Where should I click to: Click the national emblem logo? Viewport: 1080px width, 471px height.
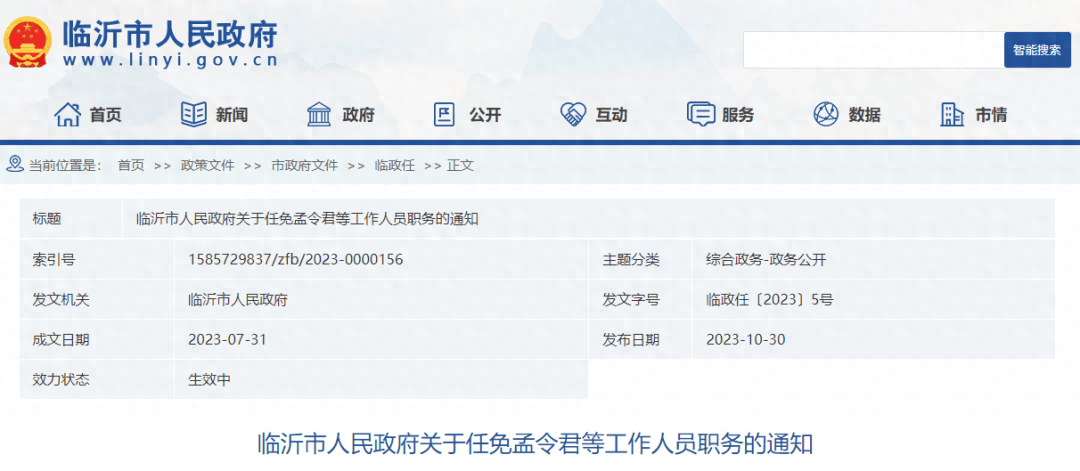pyautogui.click(x=28, y=43)
